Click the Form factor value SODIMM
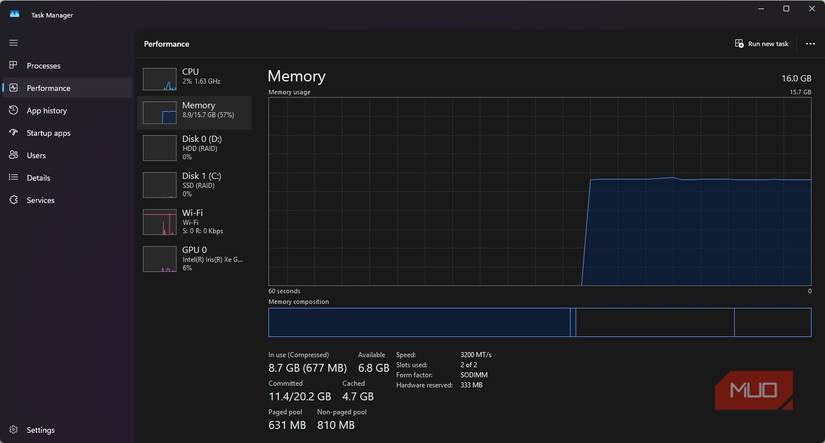The height and width of the screenshot is (443, 825). (x=474, y=375)
